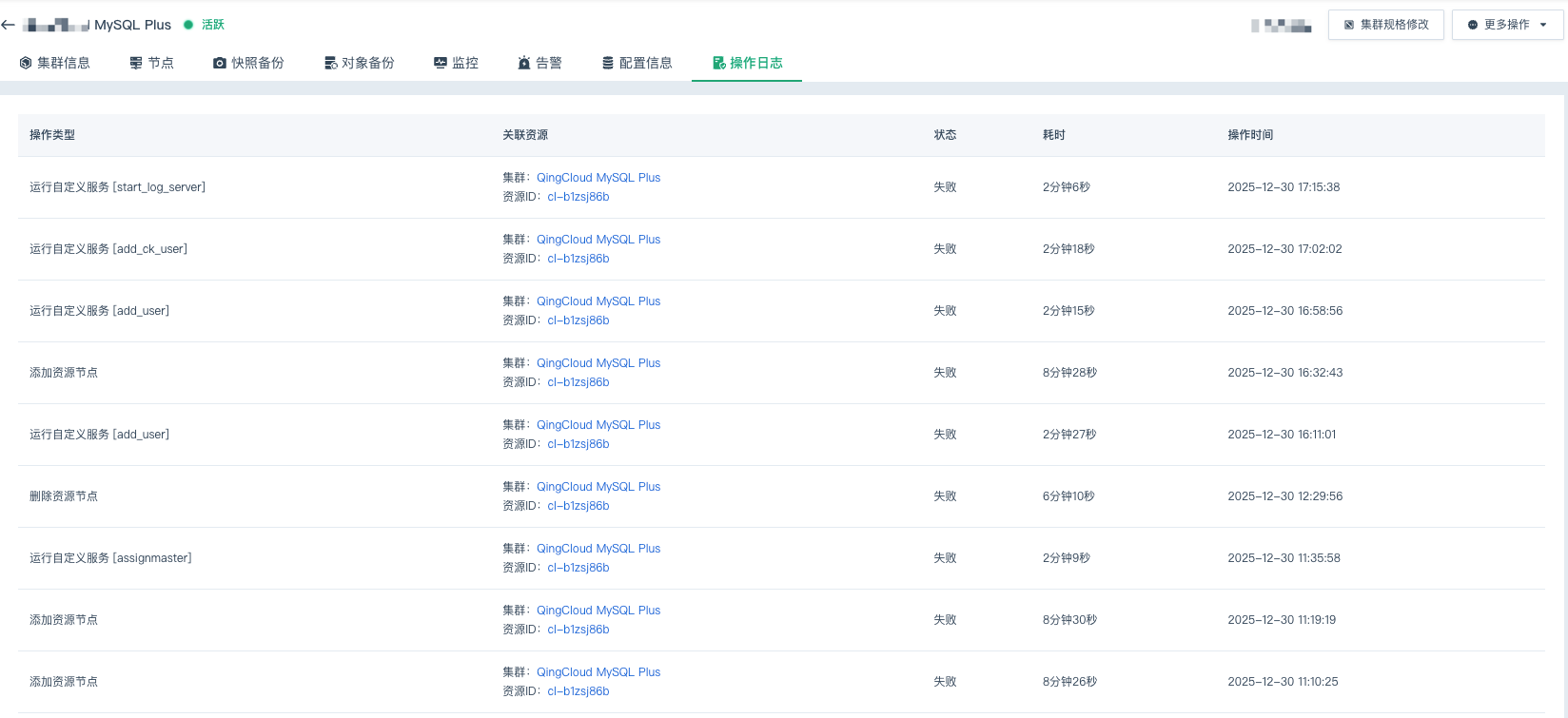Click the circle icon in 更多操作 button

[1473, 25]
